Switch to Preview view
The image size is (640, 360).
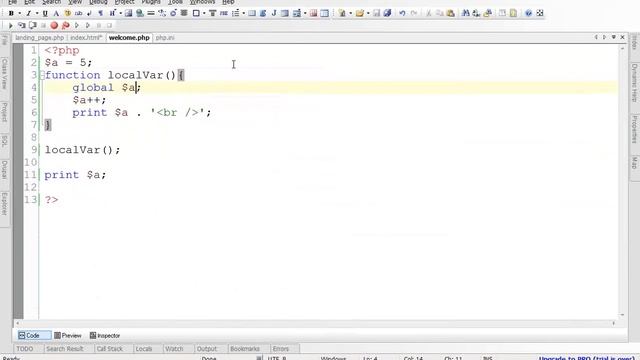pyautogui.click(x=68, y=336)
